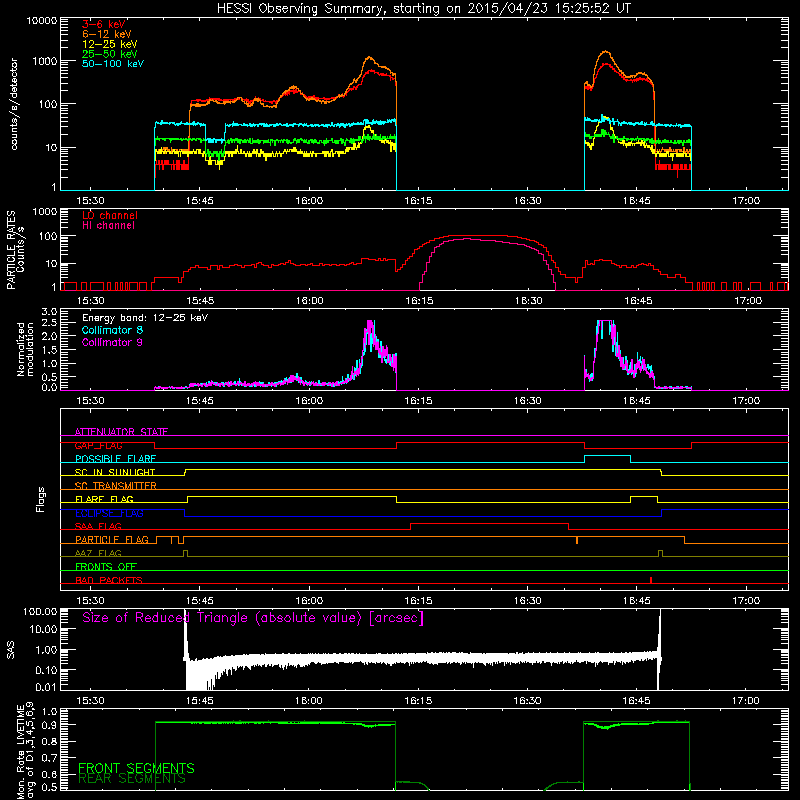Click the SC IN SUNLIGHT flag label
The height and width of the screenshot is (800, 800).
point(115,472)
